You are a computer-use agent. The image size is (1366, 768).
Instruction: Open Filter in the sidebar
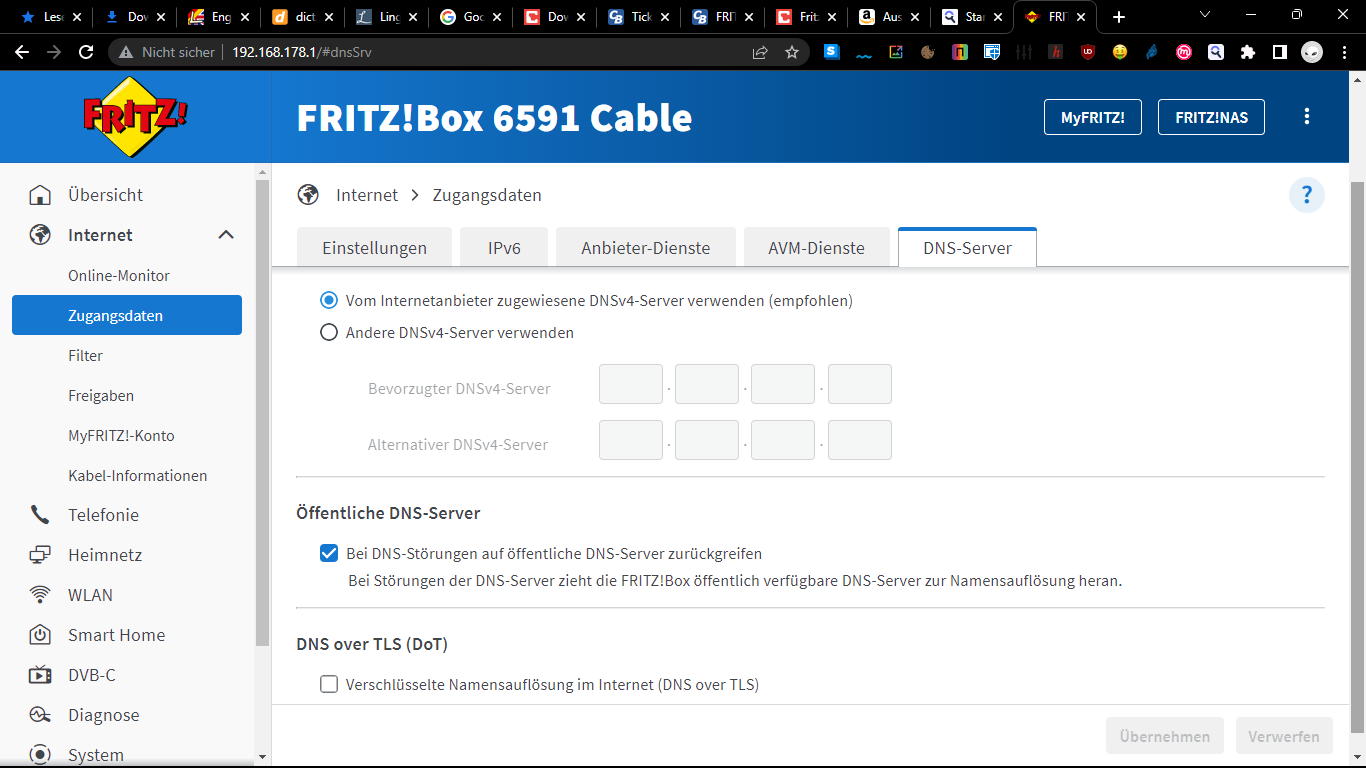click(86, 355)
